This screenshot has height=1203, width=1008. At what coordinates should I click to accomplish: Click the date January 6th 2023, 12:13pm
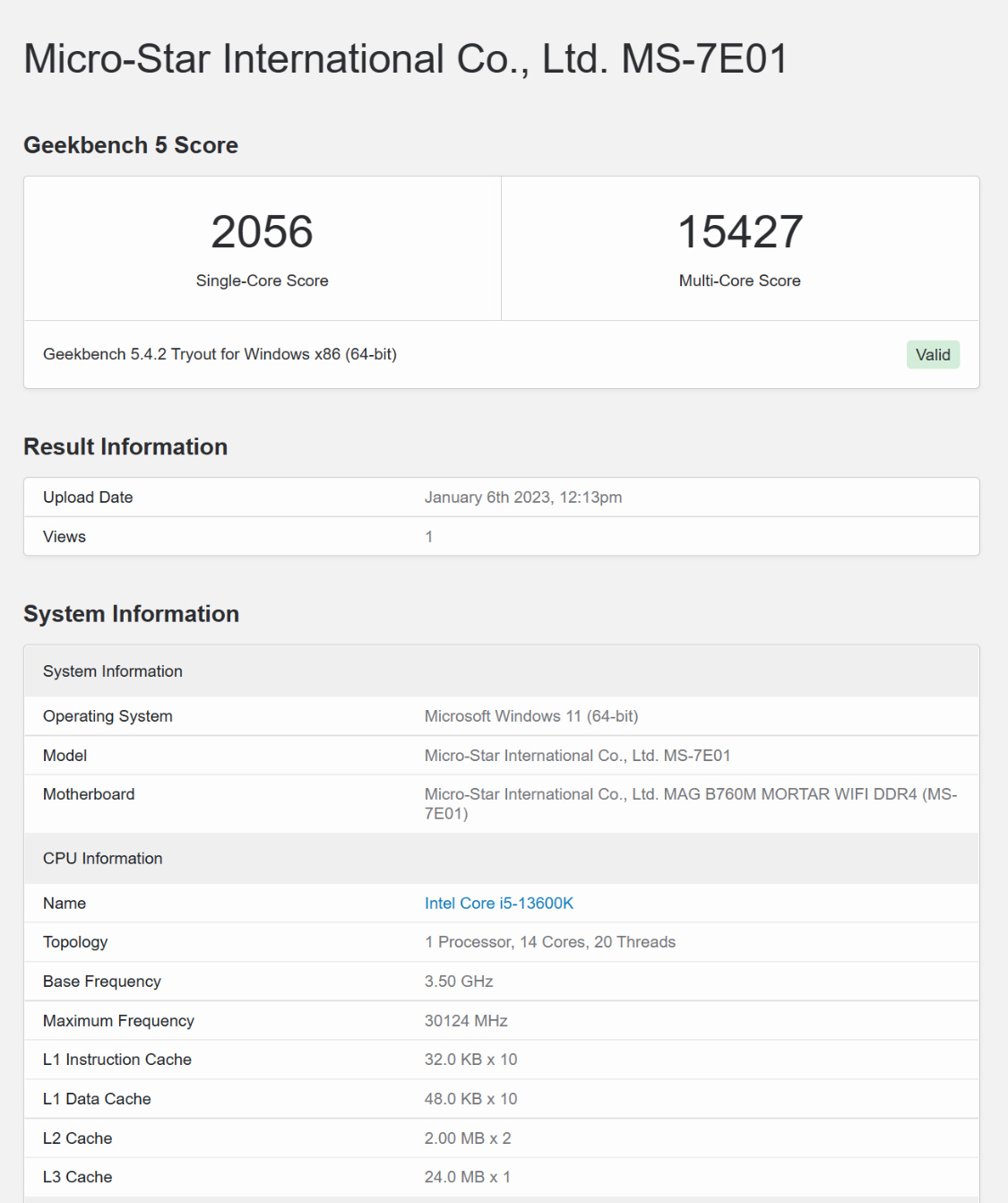(523, 498)
